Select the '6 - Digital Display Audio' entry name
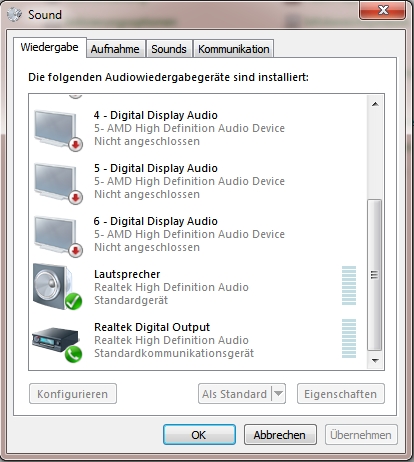 pyautogui.click(x=156, y=221)
